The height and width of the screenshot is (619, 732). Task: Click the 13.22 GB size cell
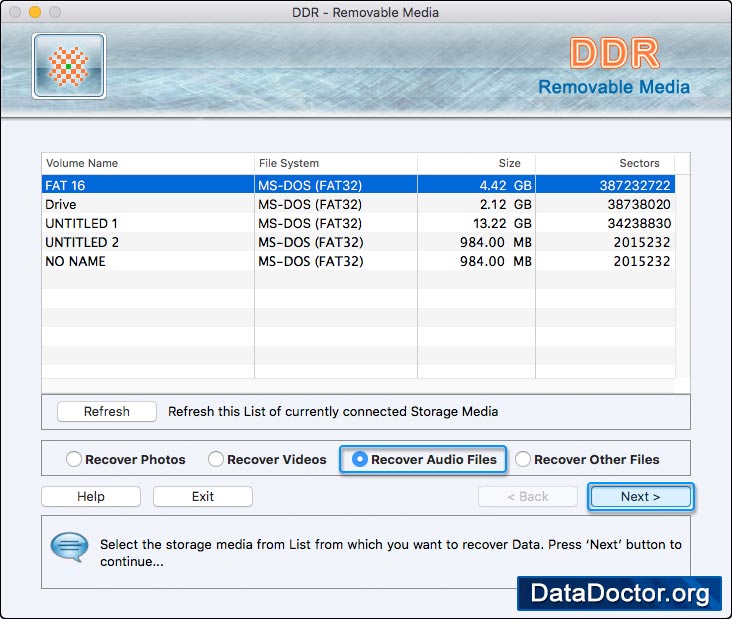tap(476, 223)
